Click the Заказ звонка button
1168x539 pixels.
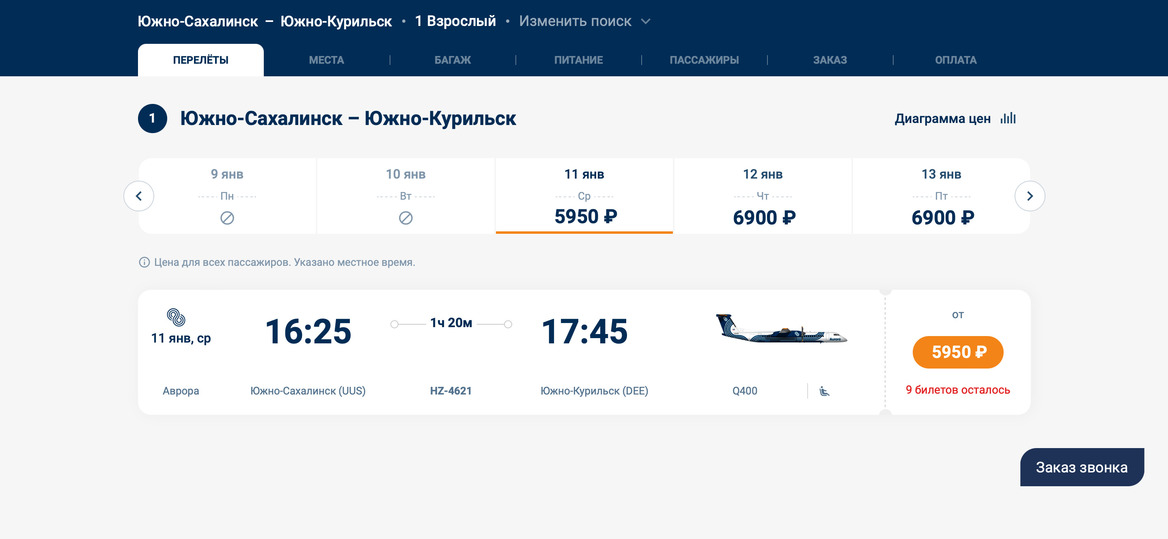[1081, 467]
